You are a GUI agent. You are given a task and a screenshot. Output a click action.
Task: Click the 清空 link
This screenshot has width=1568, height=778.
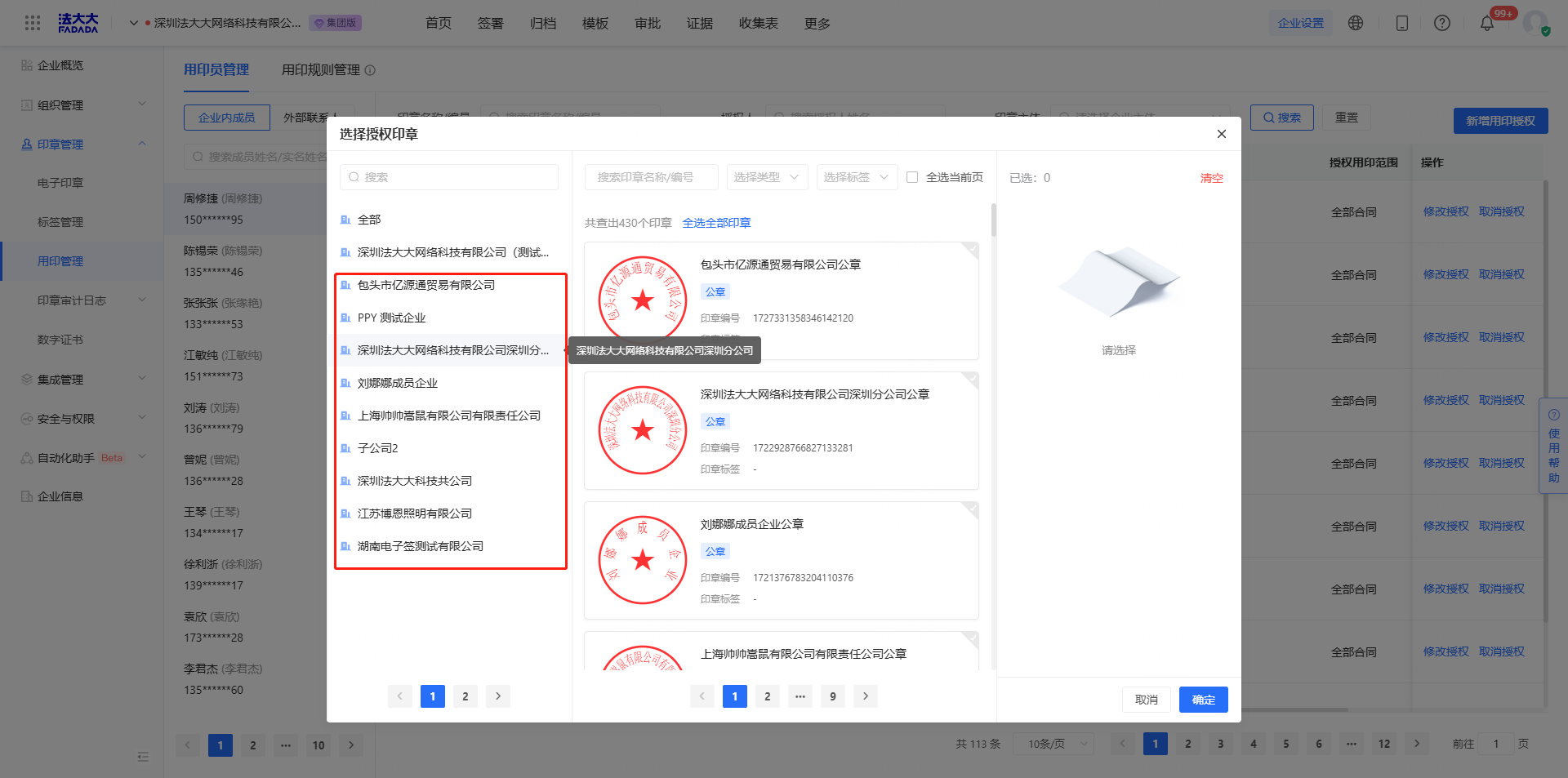(1212, 178)
